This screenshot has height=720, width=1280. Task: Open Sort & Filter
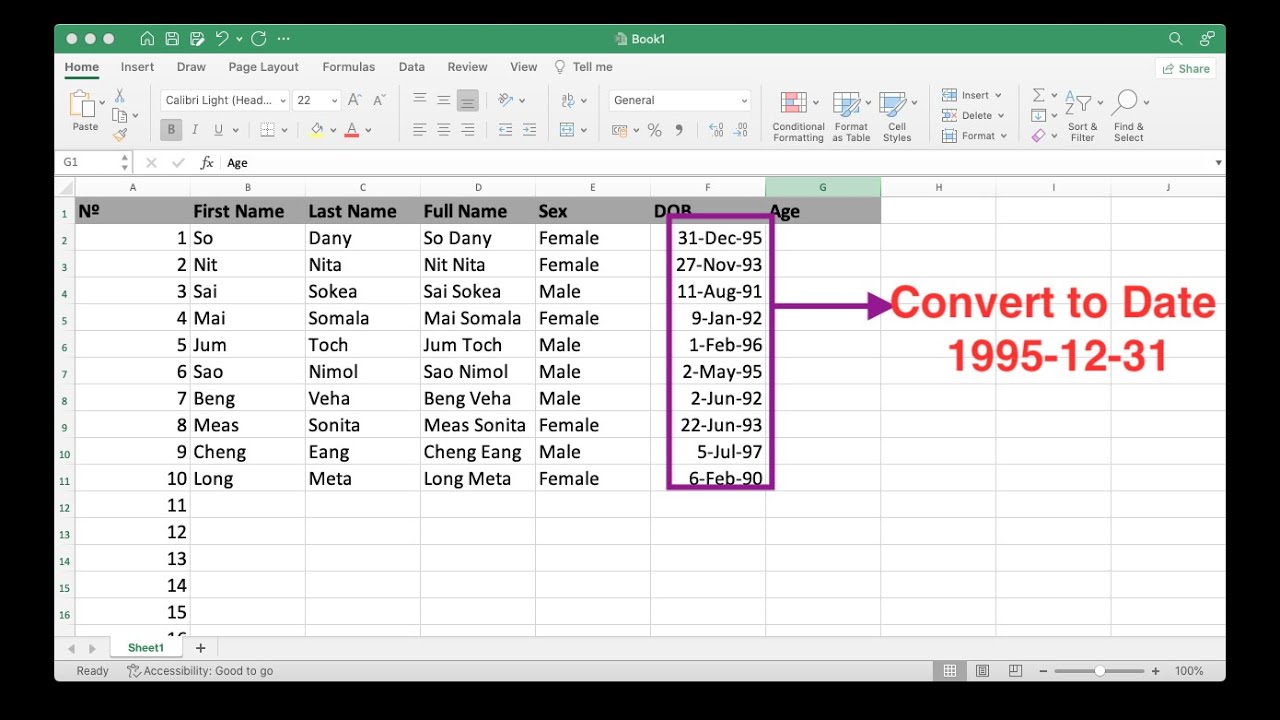tap(1082, 117)
